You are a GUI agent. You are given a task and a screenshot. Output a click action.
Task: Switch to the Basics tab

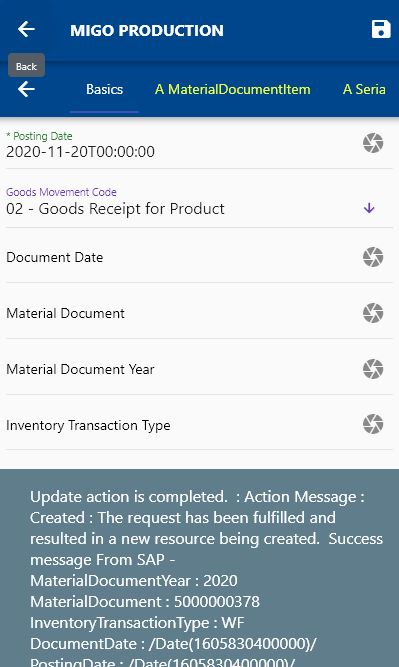pos(104,89)
